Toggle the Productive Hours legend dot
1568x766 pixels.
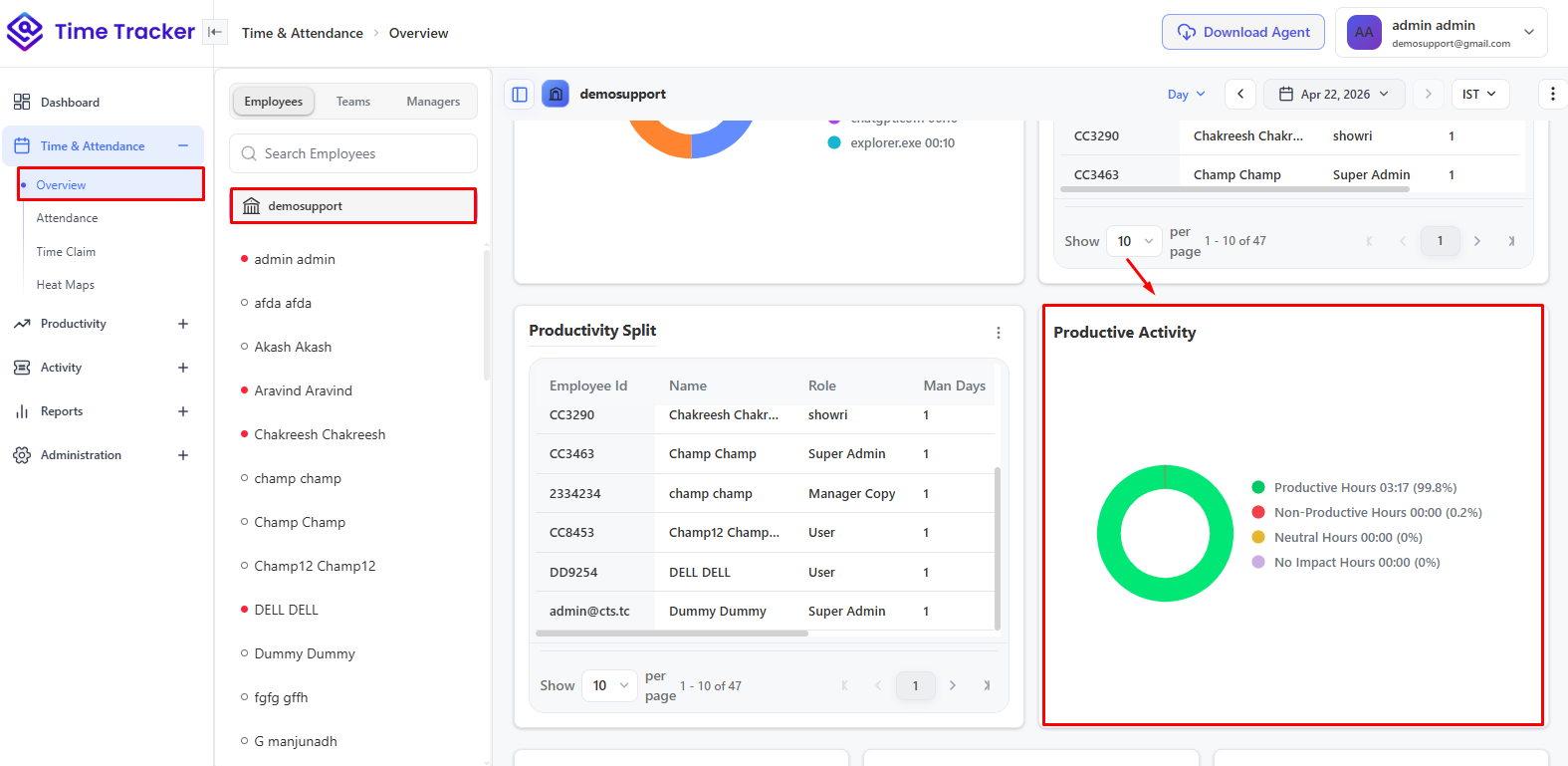tap(1258, 487)
